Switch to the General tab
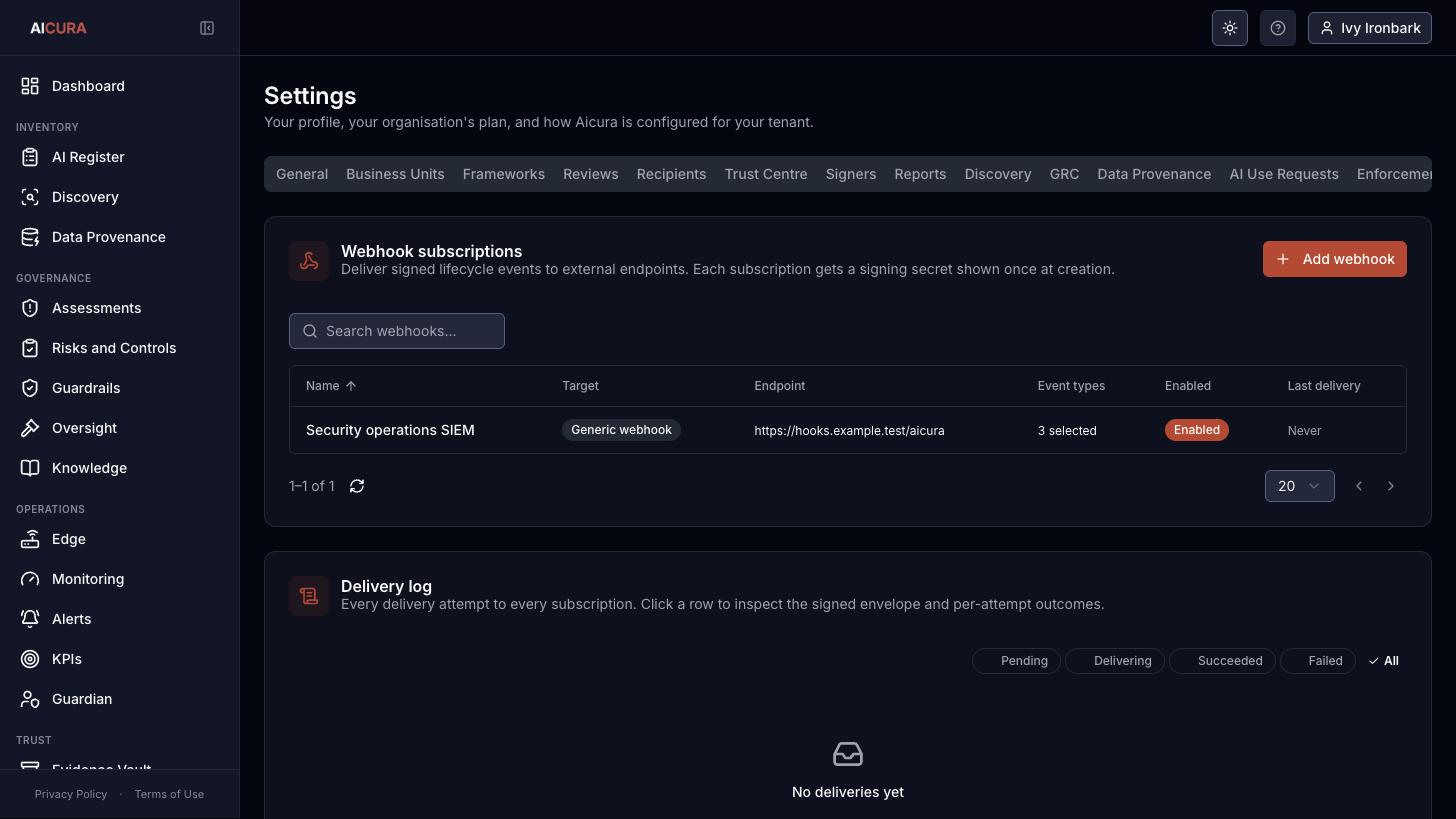Image resolution: width=1456 pixels, height=819 pixels. tap(302, 174)
